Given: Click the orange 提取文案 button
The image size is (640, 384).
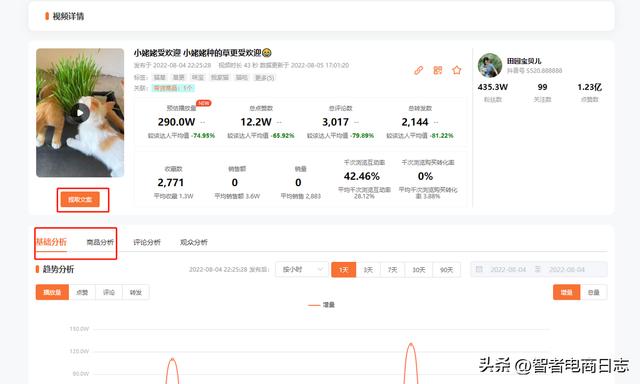Looking at the screenshot, I should 80,200.
